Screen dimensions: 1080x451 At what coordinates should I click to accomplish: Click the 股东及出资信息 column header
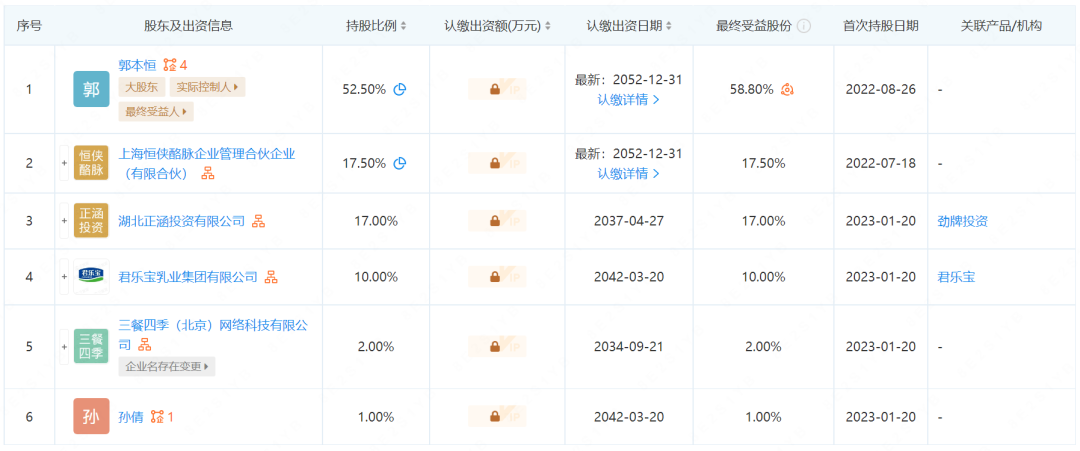coord(188,26)
